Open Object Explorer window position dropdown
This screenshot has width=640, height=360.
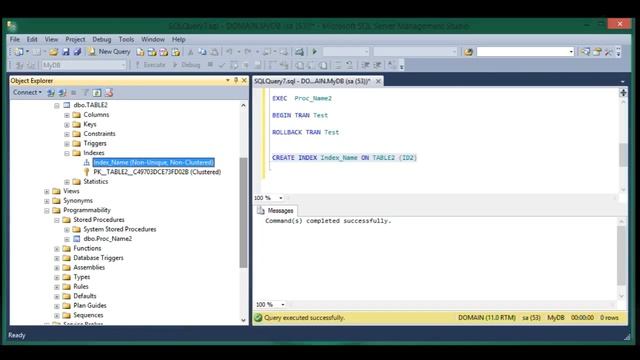228,80
